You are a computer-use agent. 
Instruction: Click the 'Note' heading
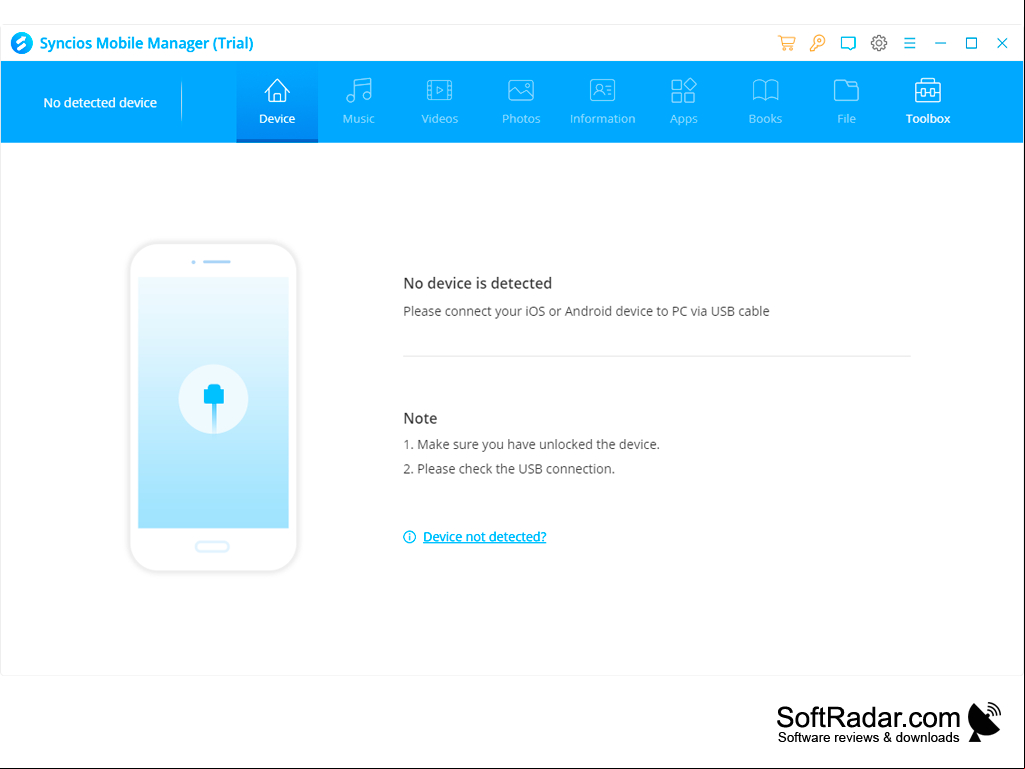point(420,419)
